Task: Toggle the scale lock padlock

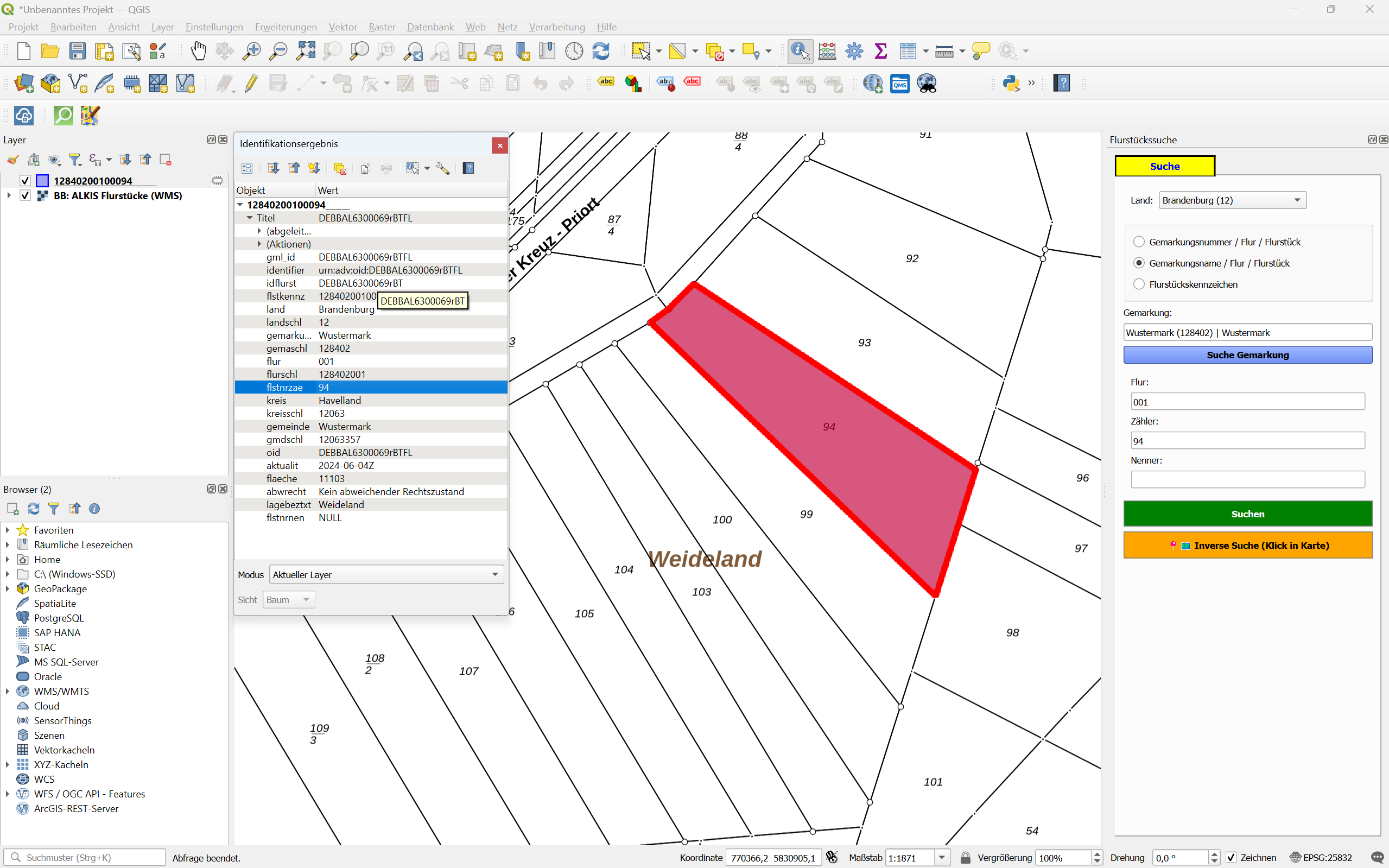Action: [966, 858]
